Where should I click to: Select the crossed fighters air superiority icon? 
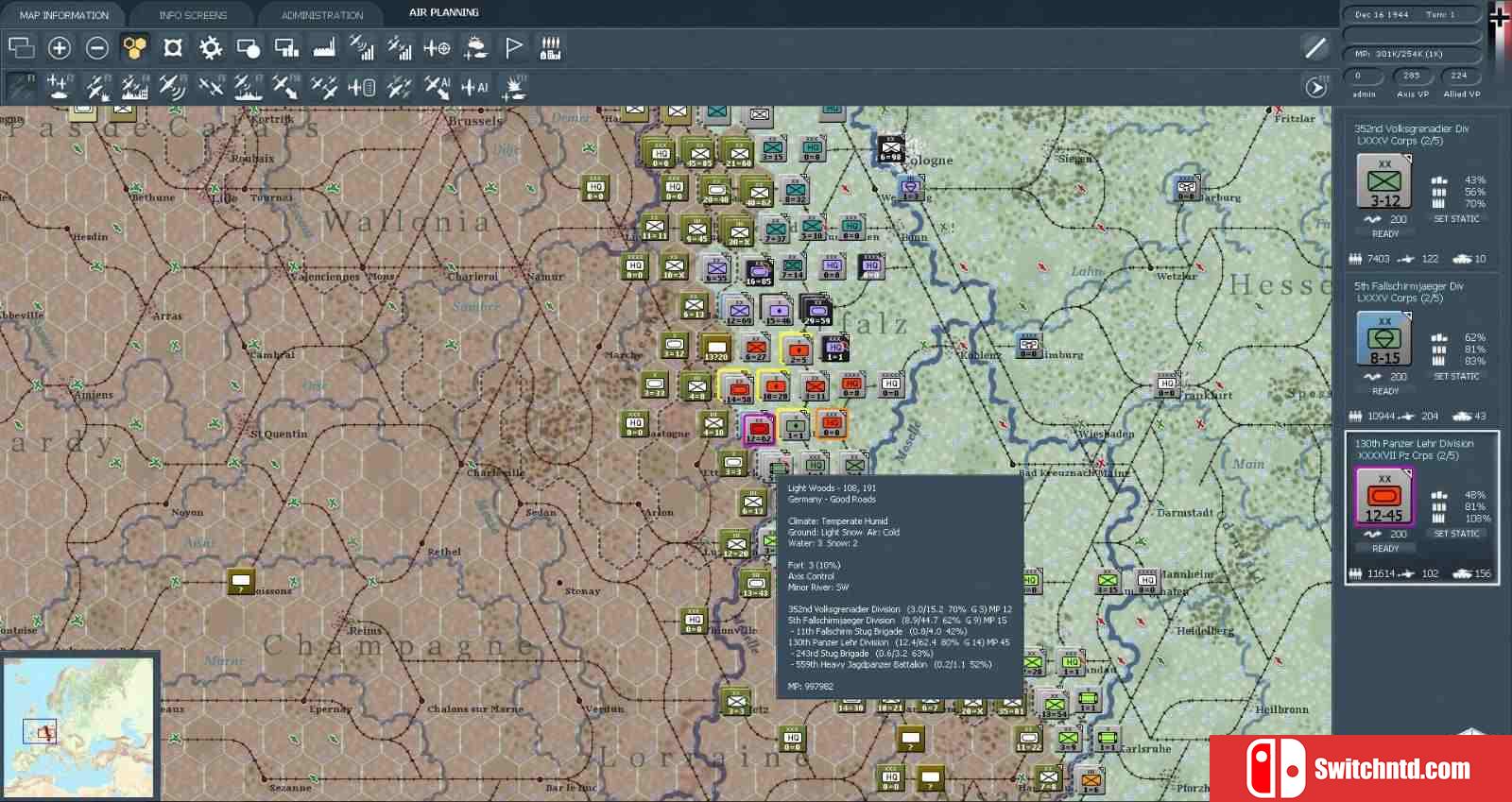pyautogui.click(x=210, y=87)
